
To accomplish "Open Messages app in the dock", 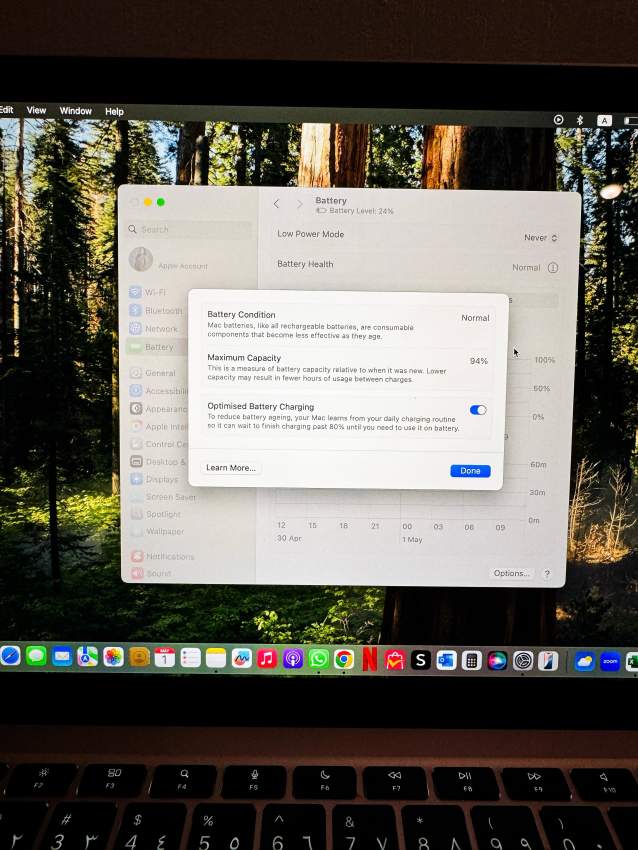I will pyautogui.click(x=37, y=657).
